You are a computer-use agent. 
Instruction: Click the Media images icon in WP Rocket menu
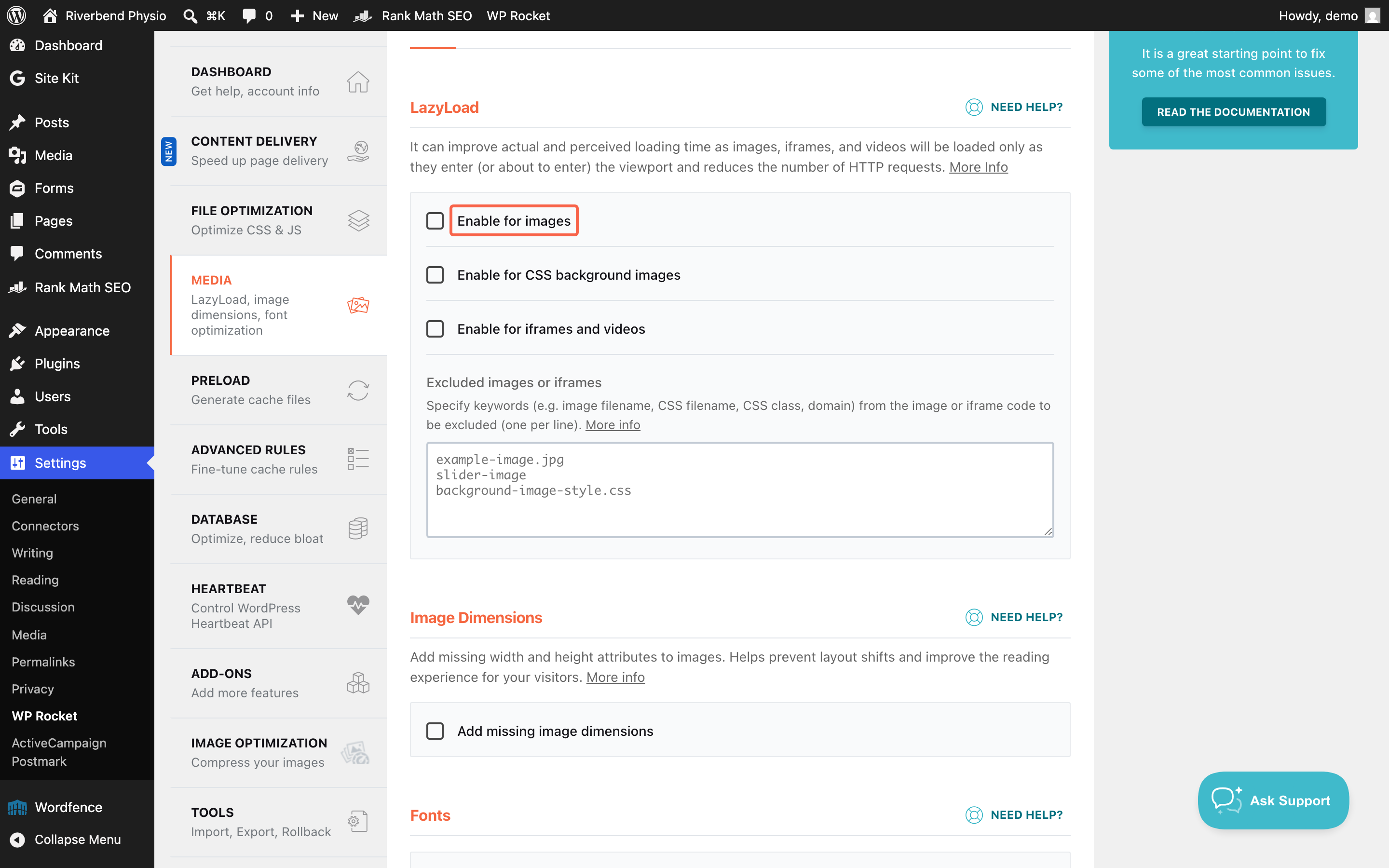tap(358, 305)
